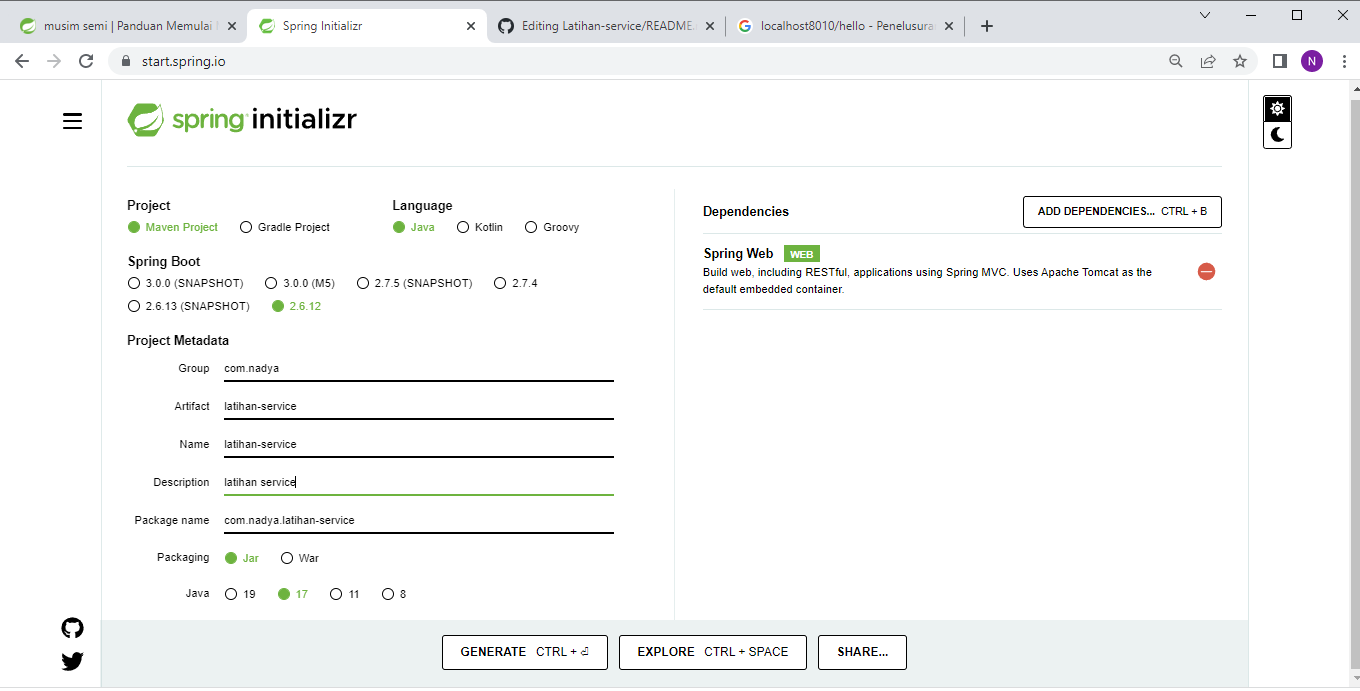Select Gradle Project as the project type
This screenshot has height=691, width=1360.
point(246,227)
